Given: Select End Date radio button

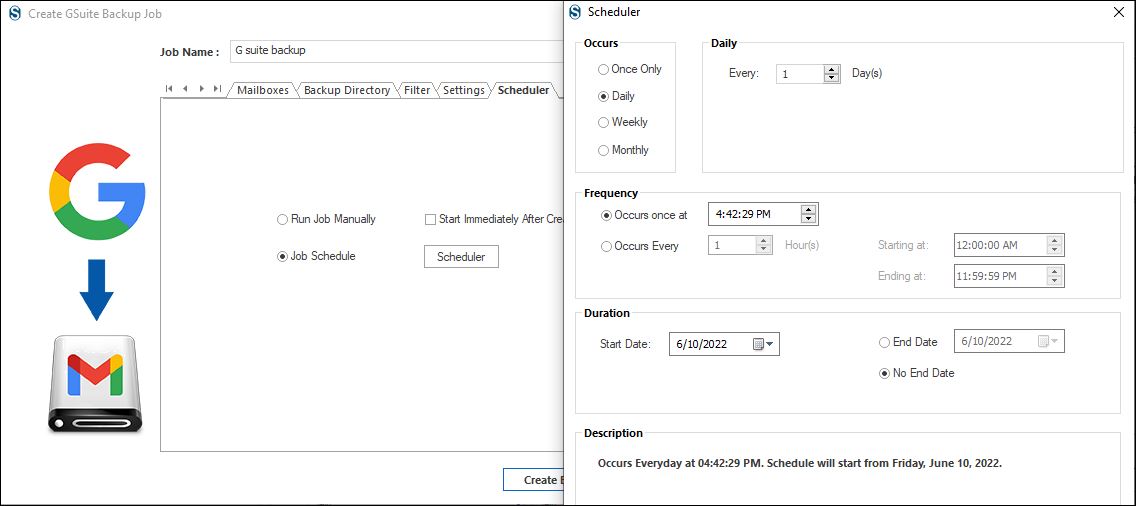Looking at the screenshot, I should coord(908,342).
